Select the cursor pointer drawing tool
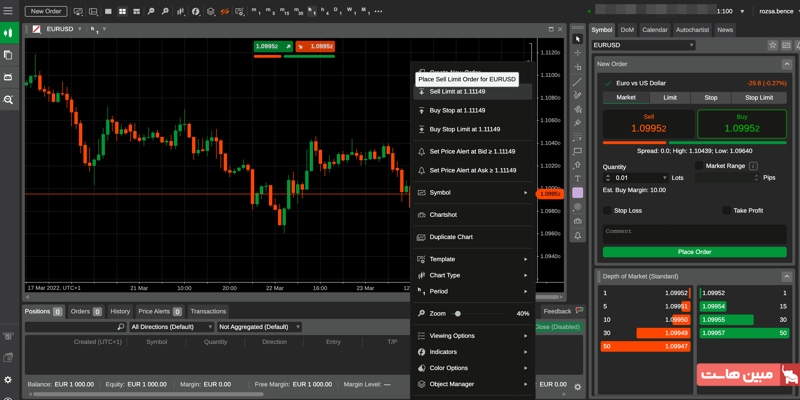This screenshot has height=400, width=800. 577,39
